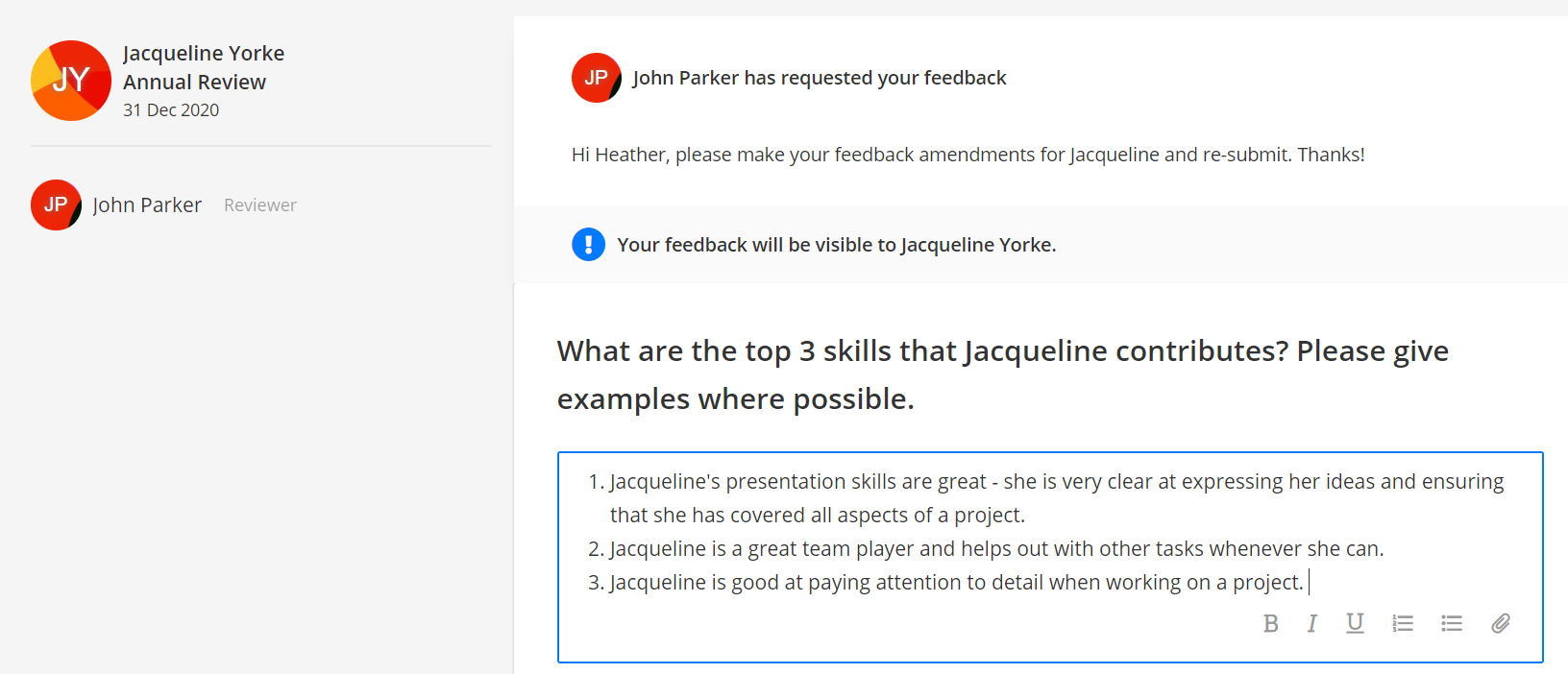The height and width of the screenshot is (674, 1568).
Task: Select John Parker reviewer entry
Action: pos(164,205)
